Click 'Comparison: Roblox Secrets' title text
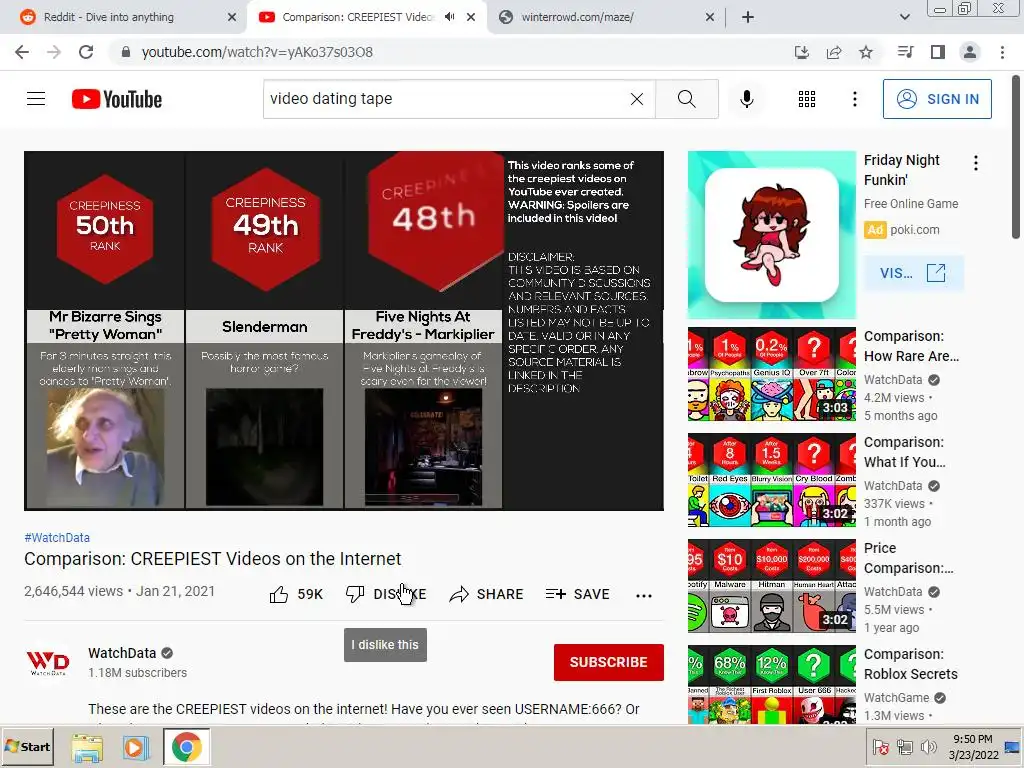Screen dimensions: 1024x768 pyautogui.click(x=910, y=664)
